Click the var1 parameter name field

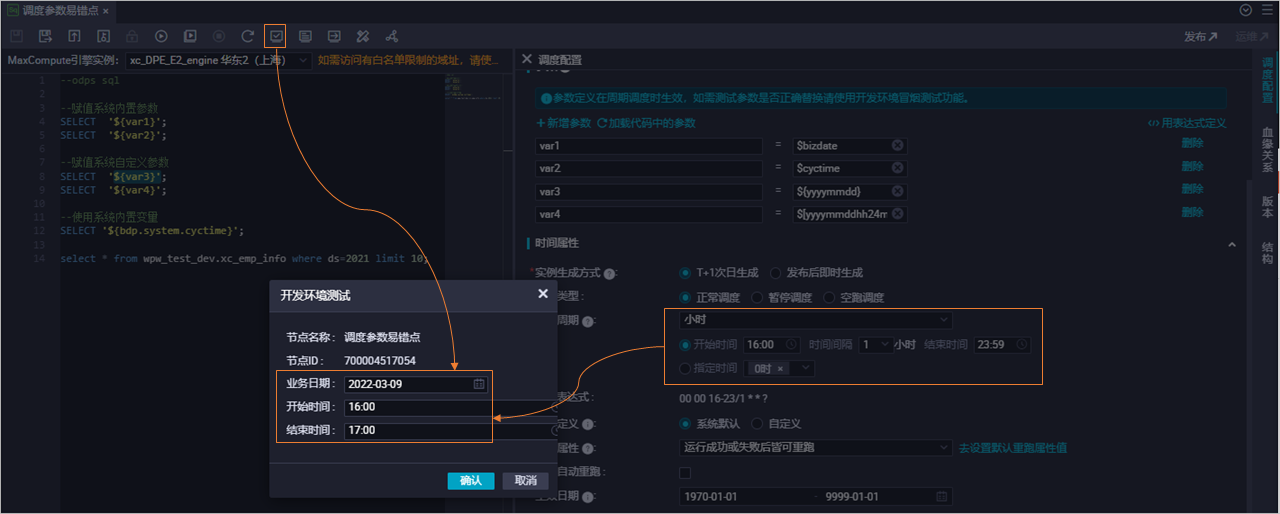click(649, 146)
